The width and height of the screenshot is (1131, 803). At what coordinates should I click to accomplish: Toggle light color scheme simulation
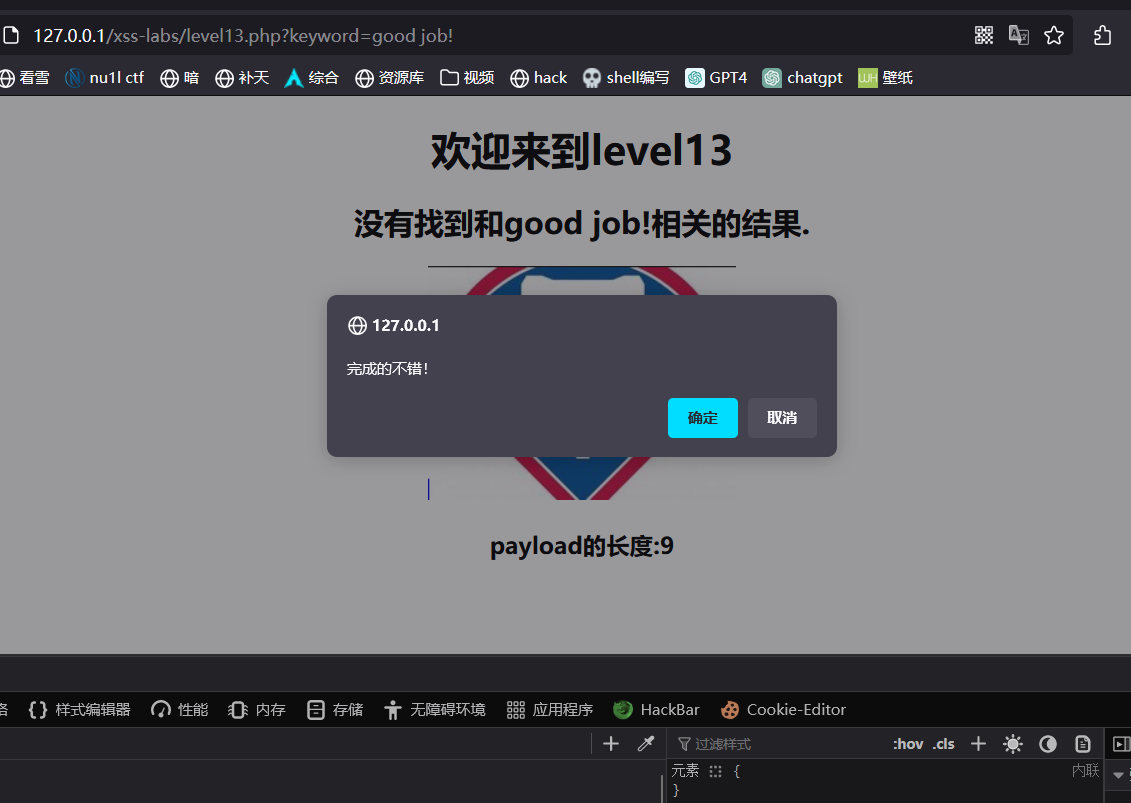pos(1013,743)
